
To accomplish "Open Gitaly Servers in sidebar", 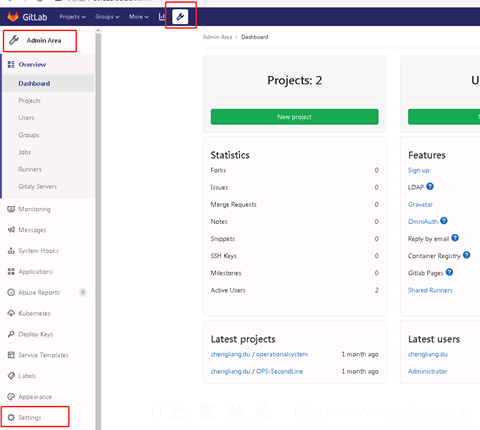I will 37,186.
